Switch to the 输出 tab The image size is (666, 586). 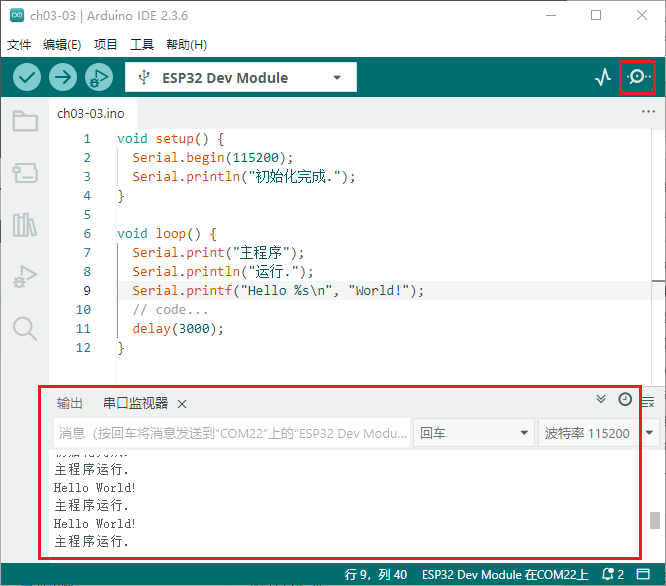[70, 404]
